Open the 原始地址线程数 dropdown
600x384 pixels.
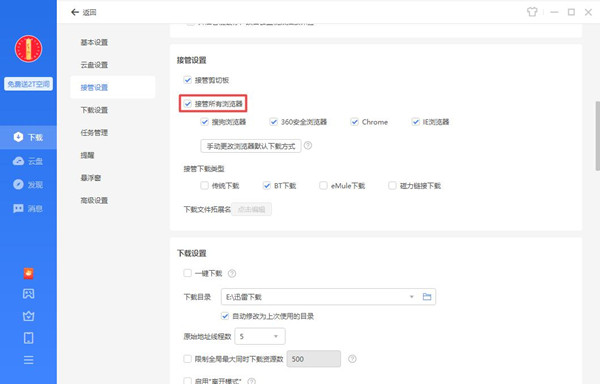[x=260, y=336]
